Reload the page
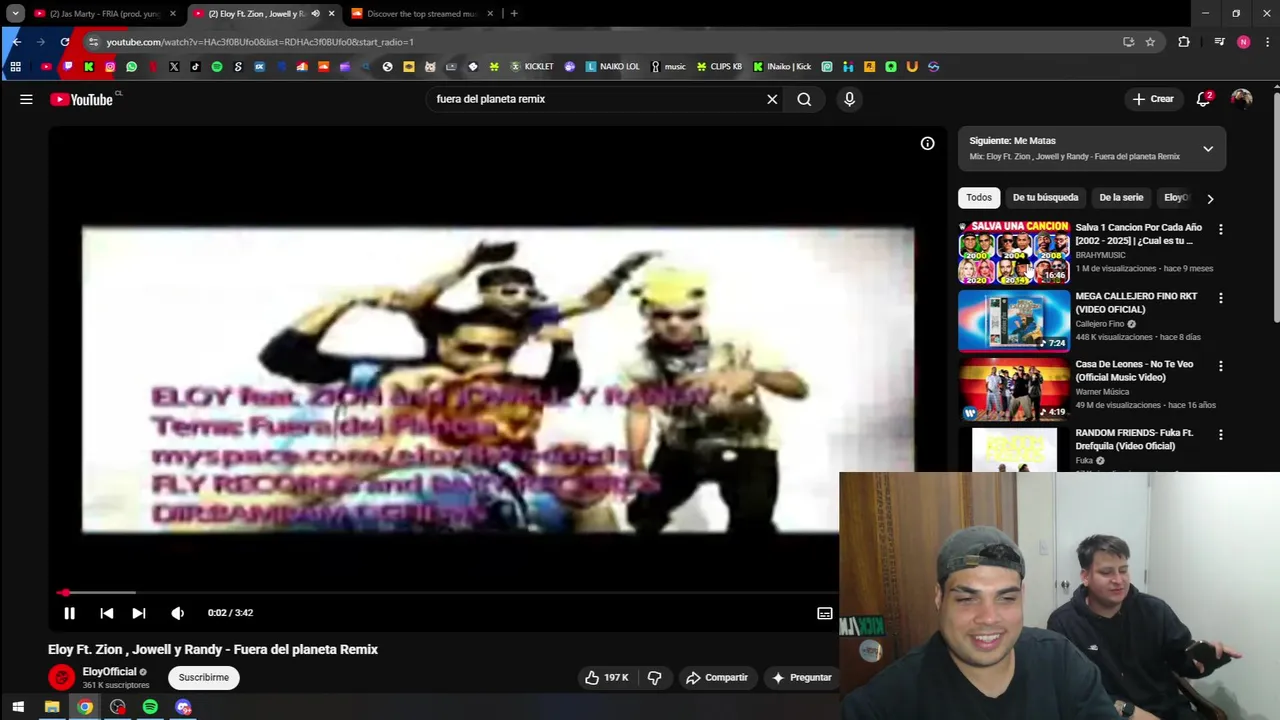This screenshot has width=1280, height=720. (65, 42)
